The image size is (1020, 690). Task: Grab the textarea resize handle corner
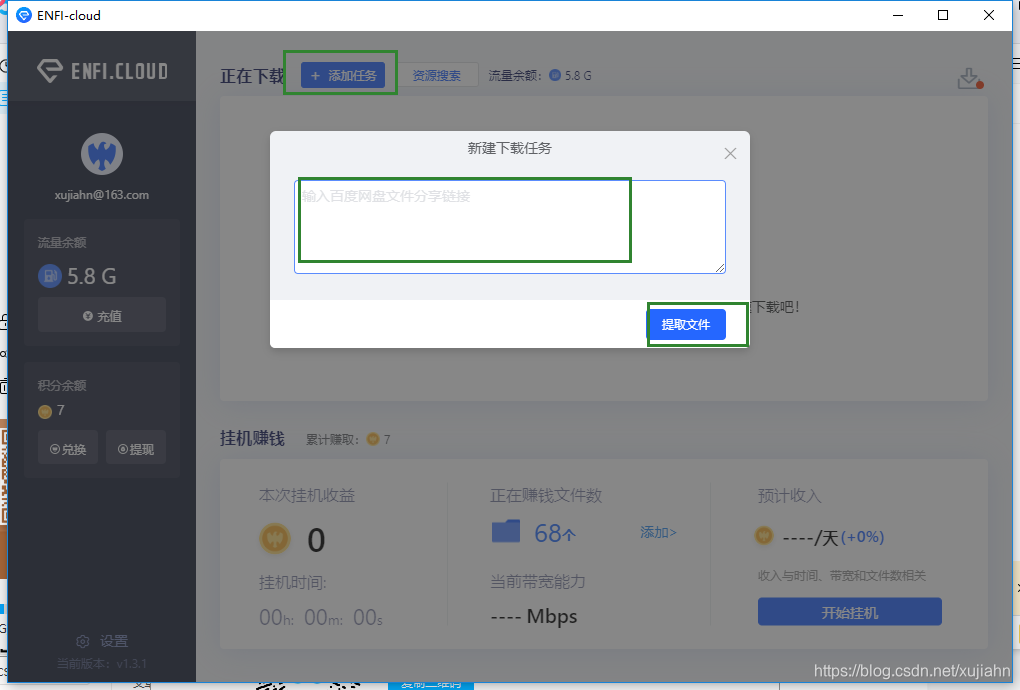(x=720, y=268)
